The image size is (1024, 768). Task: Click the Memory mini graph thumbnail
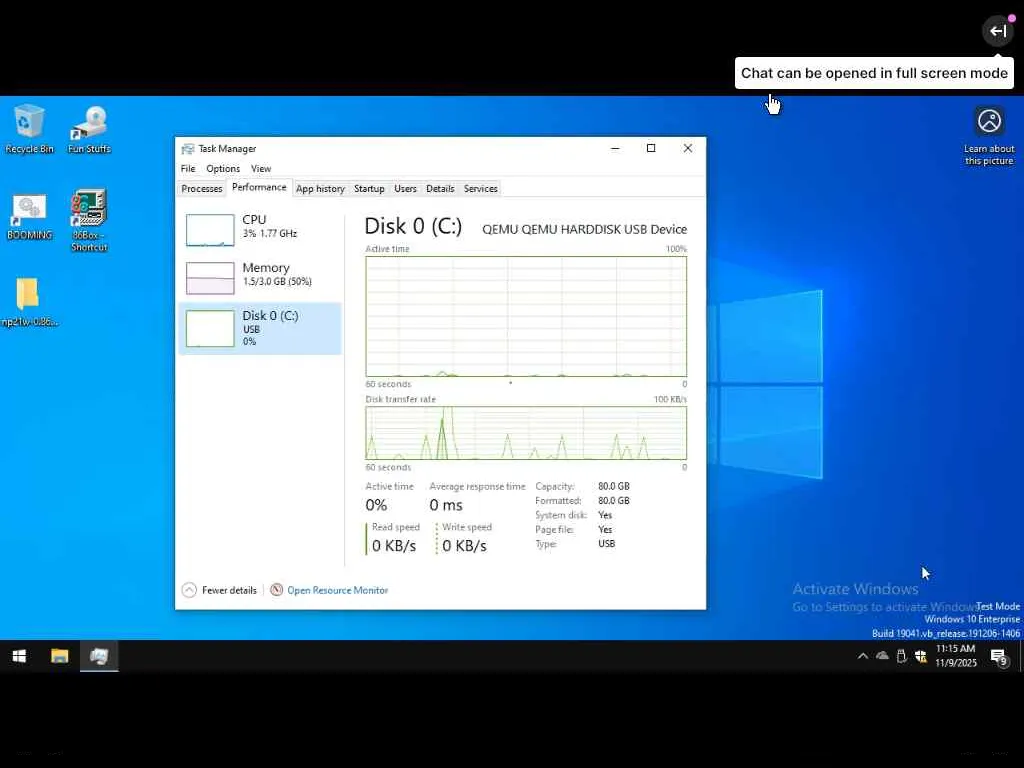pos(210,278)
